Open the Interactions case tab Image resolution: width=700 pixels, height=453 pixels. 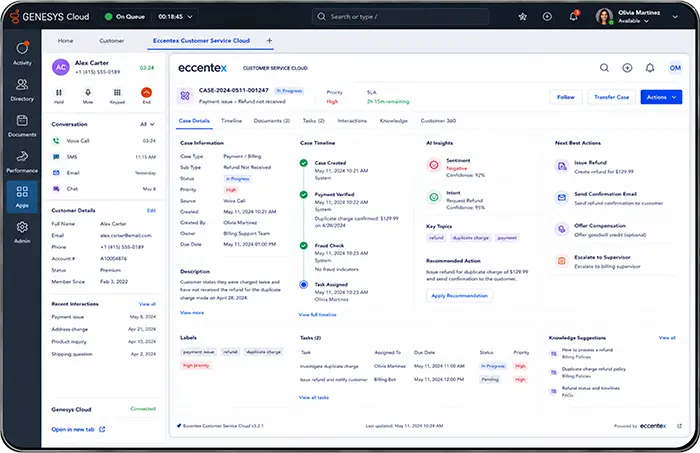[352, 121]
